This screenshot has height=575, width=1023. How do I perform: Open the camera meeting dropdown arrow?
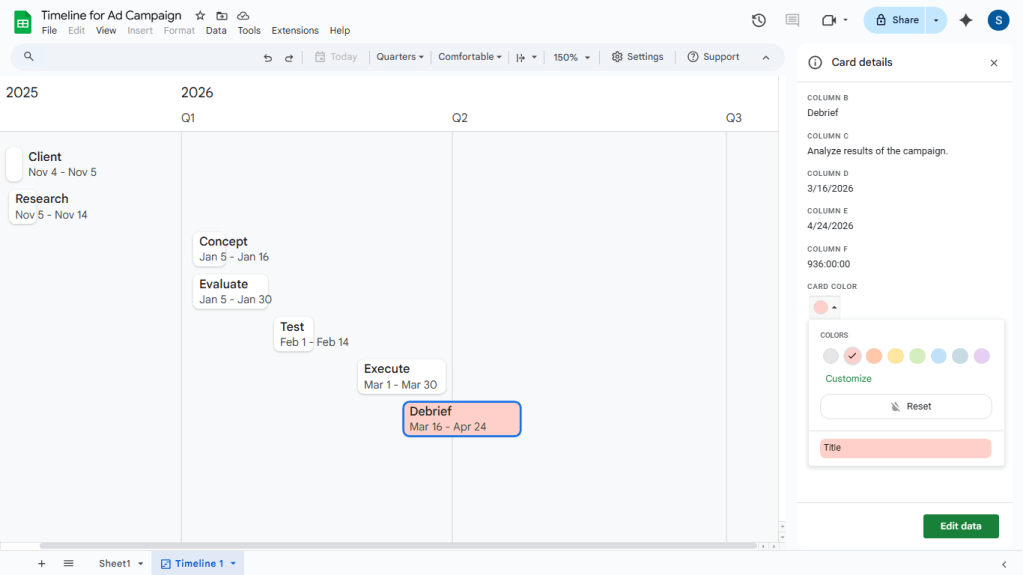coord(846,20)
